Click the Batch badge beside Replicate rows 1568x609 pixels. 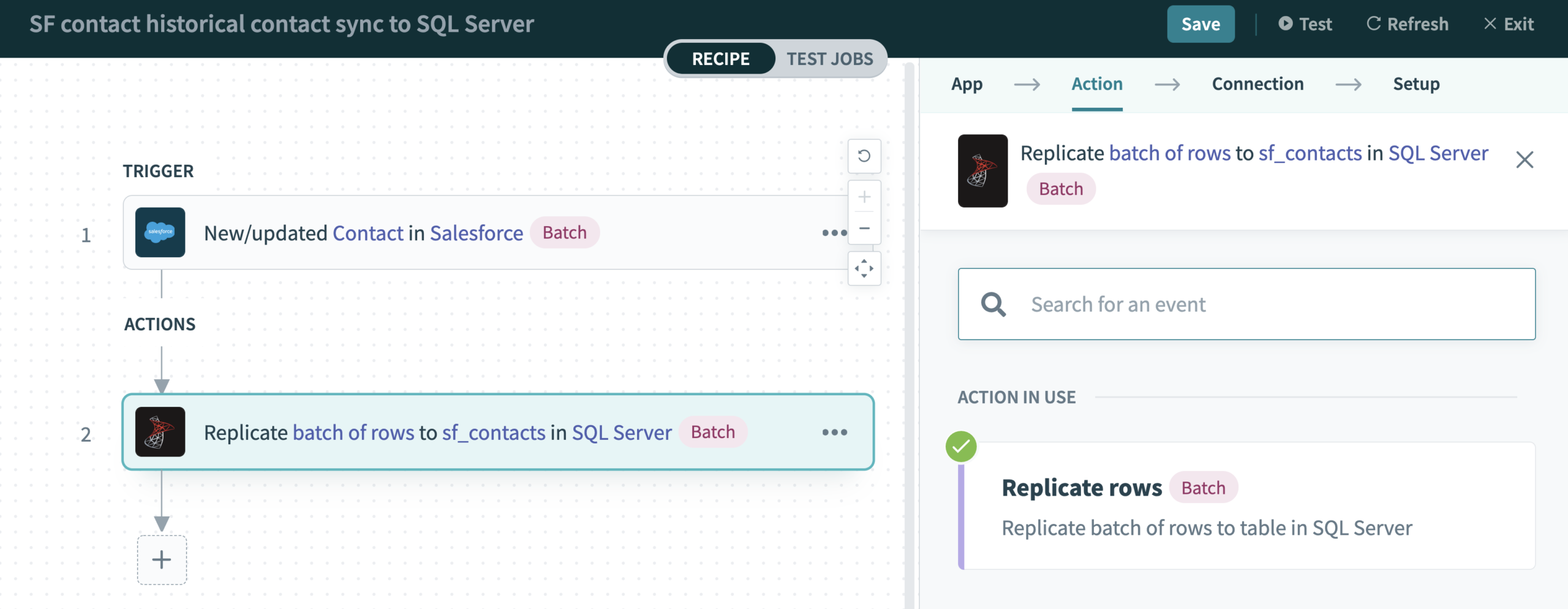1203,488
